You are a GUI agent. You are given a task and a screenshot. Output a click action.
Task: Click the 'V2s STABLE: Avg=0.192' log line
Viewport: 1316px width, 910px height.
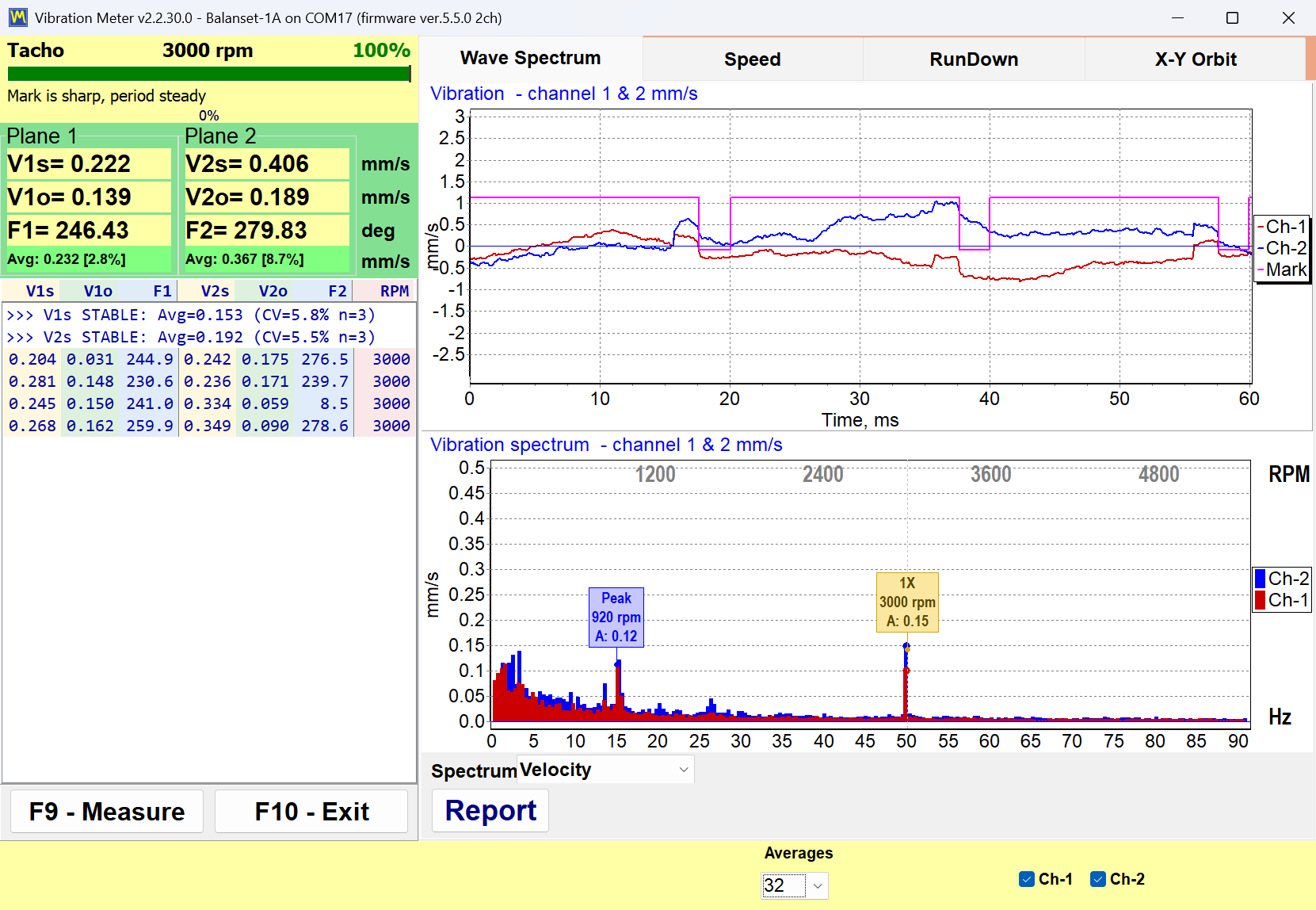[191, 337]
